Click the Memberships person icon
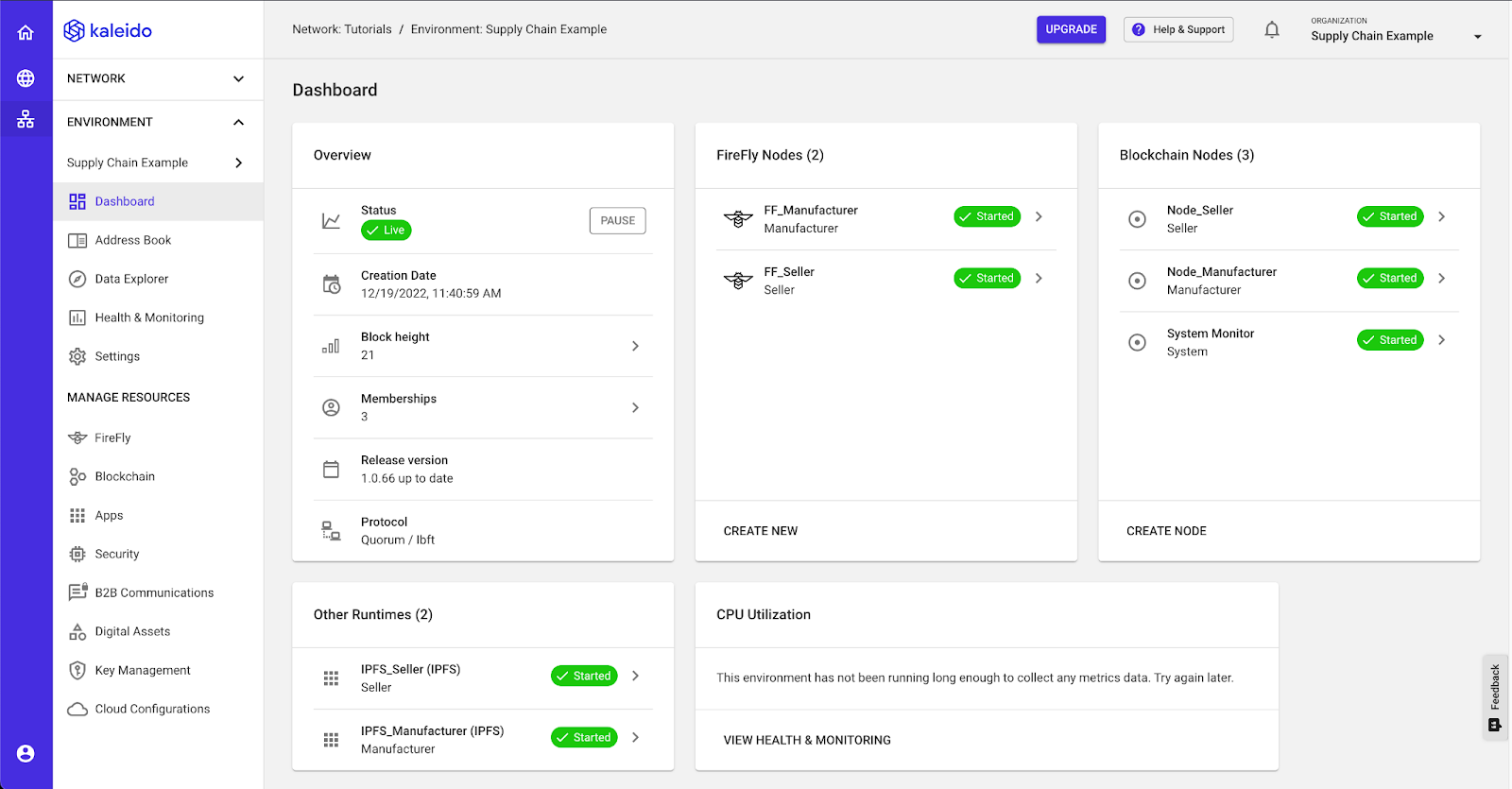This screenshot has width=1512, height=789. pyautogui.click(x=331, y=407)
